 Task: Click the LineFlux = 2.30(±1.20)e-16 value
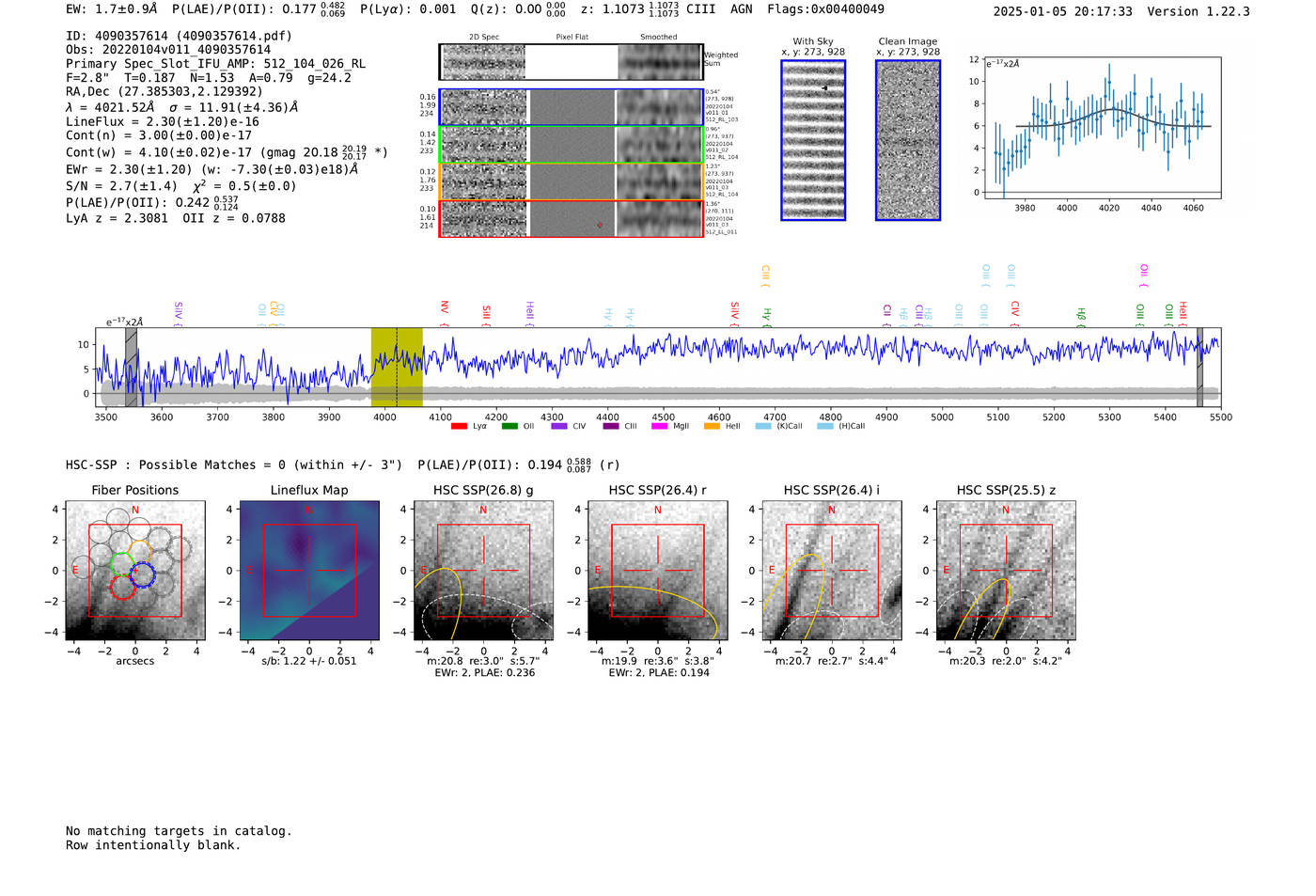coord(163,121)
